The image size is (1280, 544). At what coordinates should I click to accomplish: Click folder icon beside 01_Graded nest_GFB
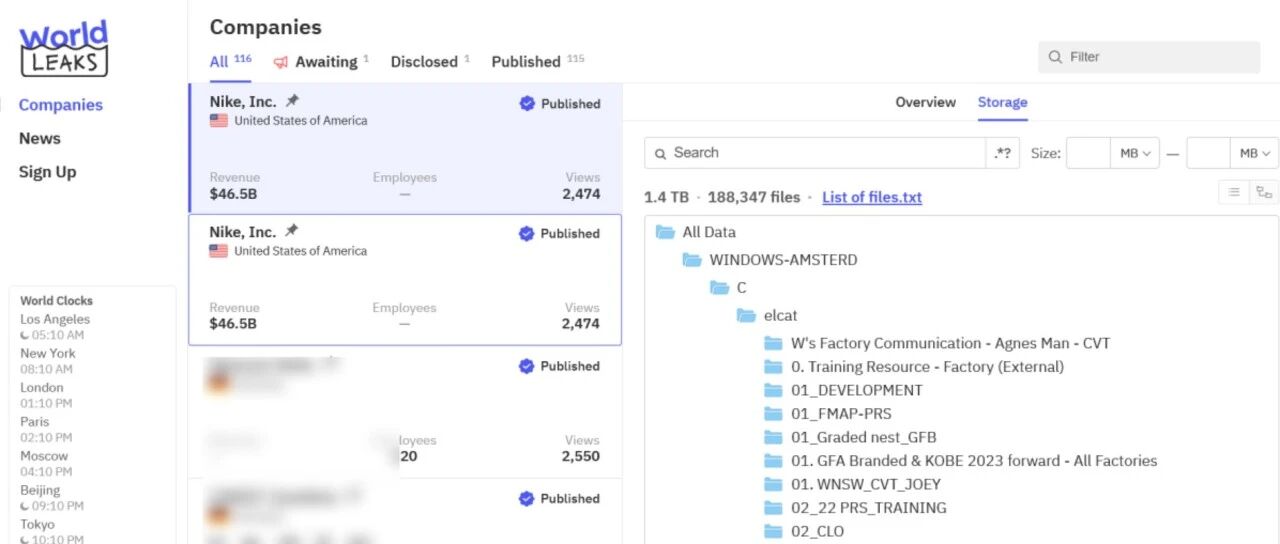773,437
